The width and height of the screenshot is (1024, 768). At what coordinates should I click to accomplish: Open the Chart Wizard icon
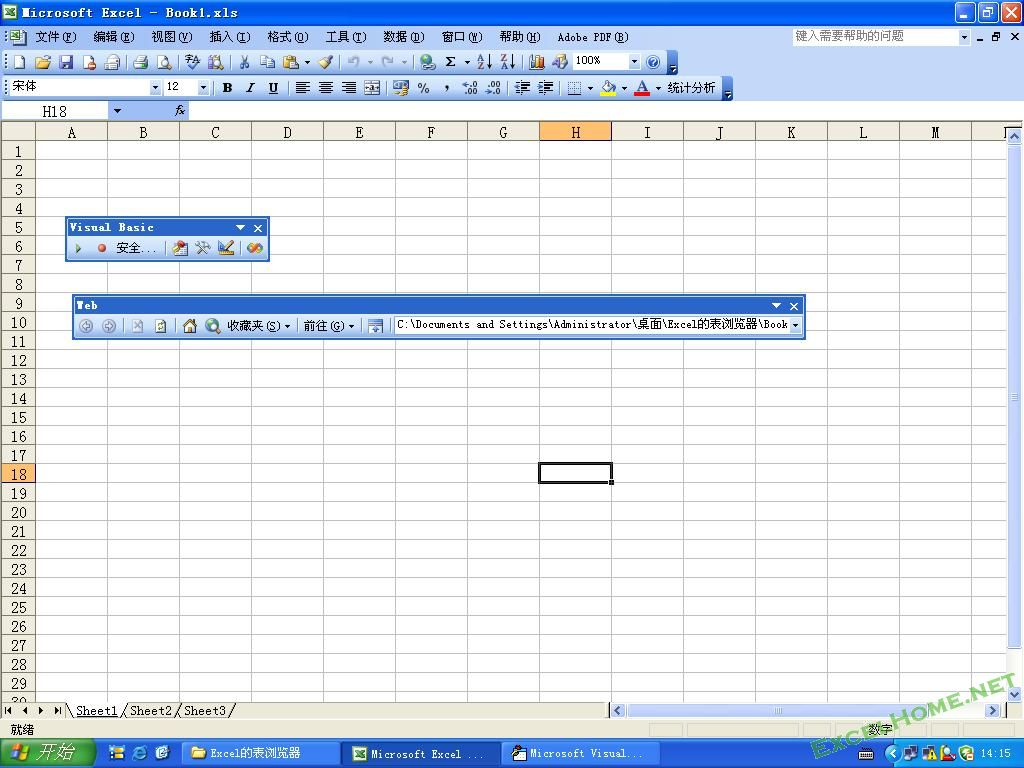pos(537,62)
